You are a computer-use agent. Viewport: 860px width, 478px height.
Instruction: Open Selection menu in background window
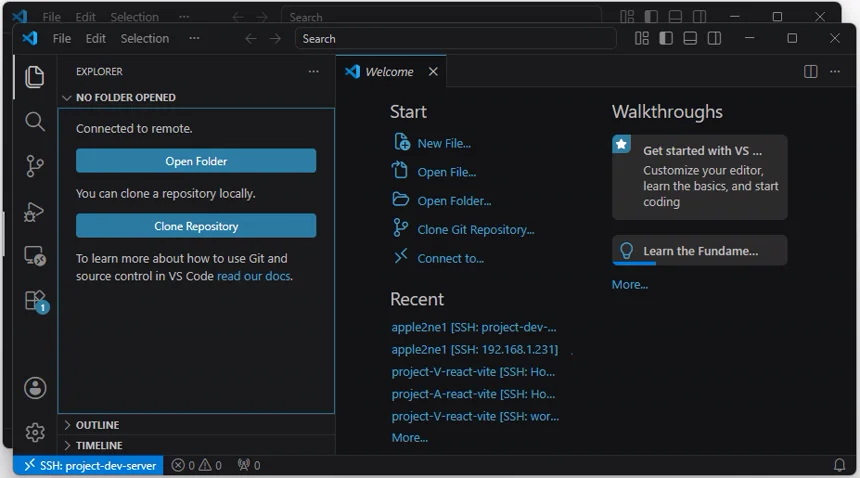pos(134,16)
